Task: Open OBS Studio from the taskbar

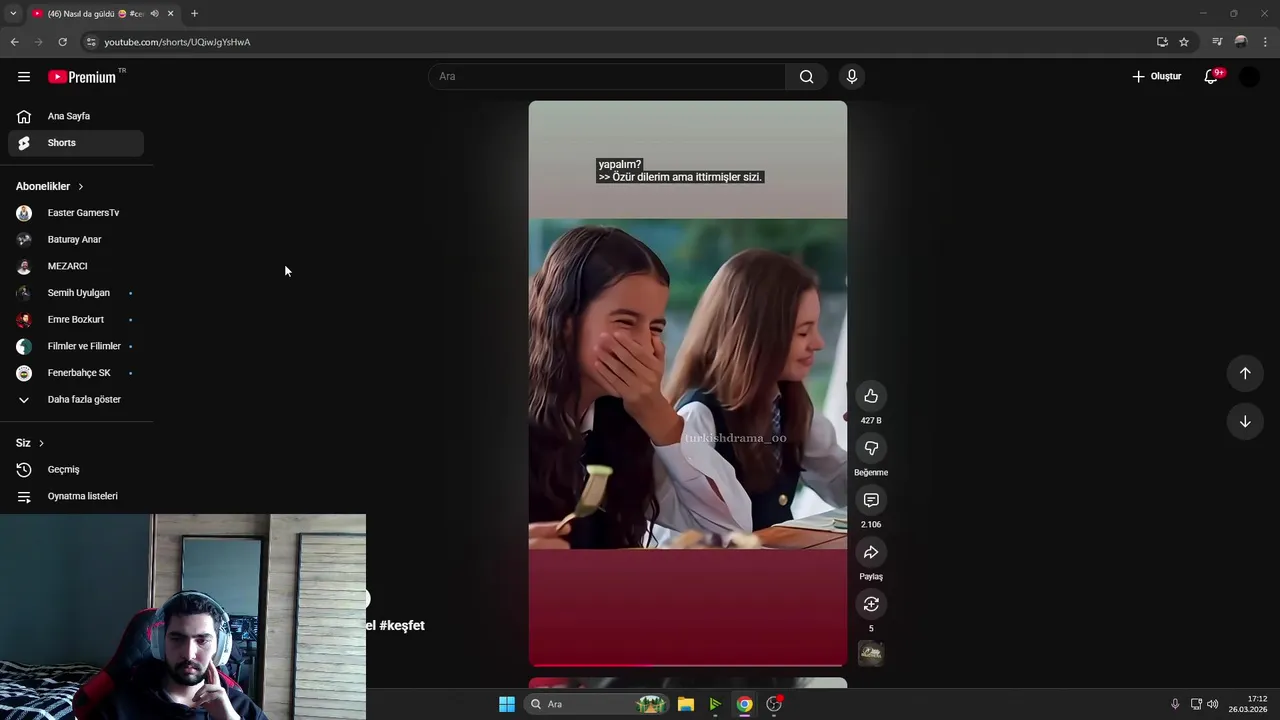Action: point(774,704)
